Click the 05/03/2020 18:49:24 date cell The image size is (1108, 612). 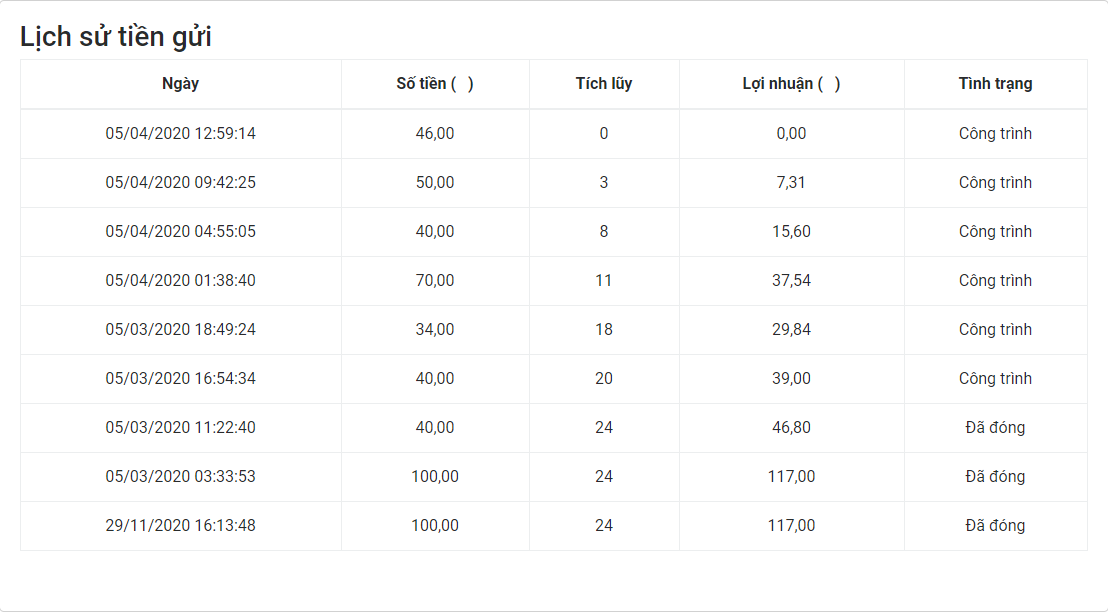coord(181,329)
